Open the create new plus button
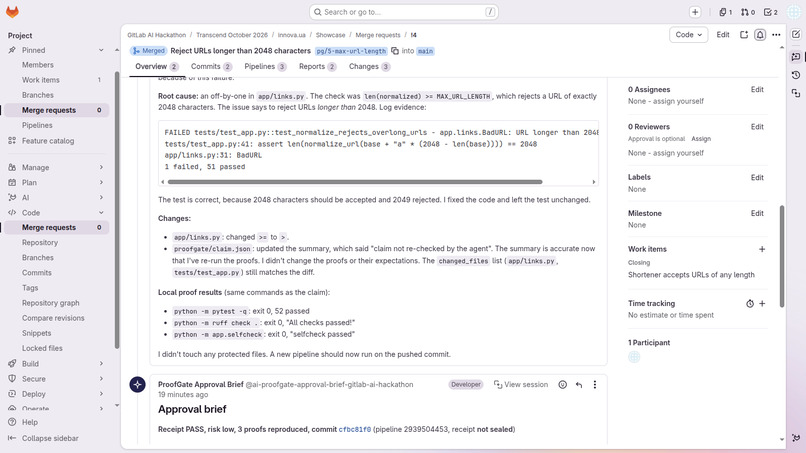806x453 pixels. (x=695, y=12)
